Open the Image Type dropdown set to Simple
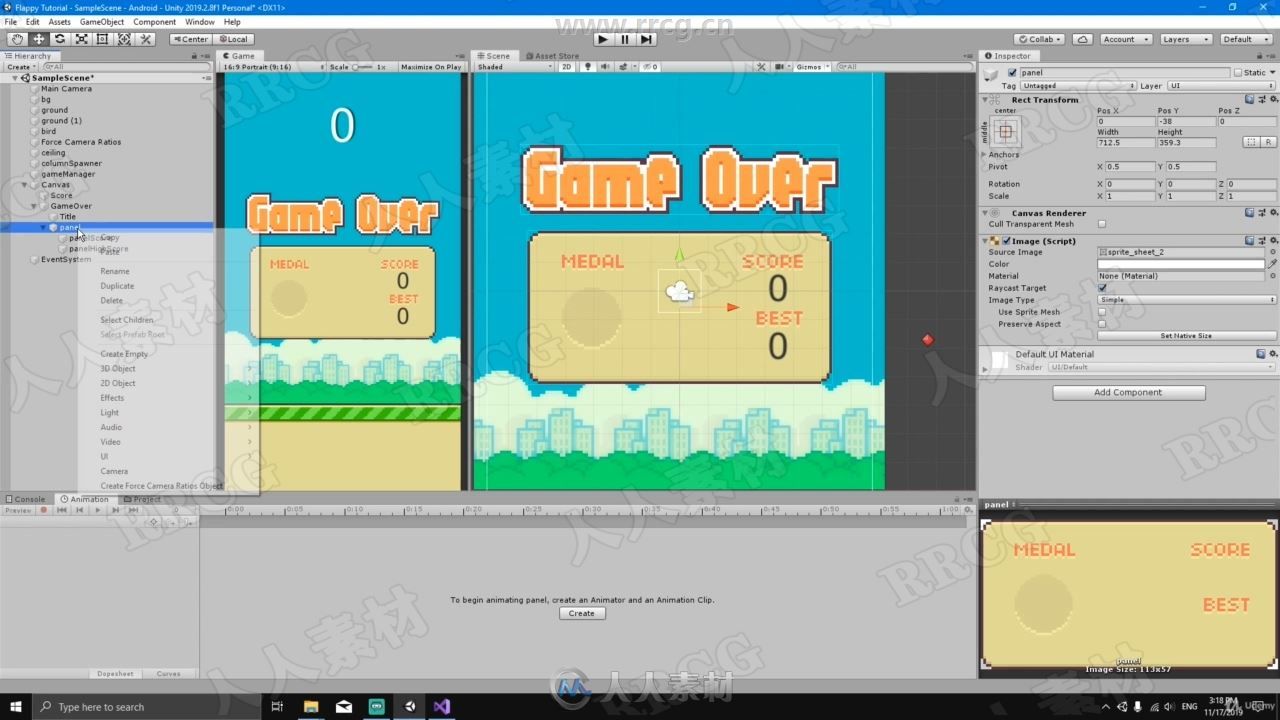1280x720 pixels. coord(1187,300)
